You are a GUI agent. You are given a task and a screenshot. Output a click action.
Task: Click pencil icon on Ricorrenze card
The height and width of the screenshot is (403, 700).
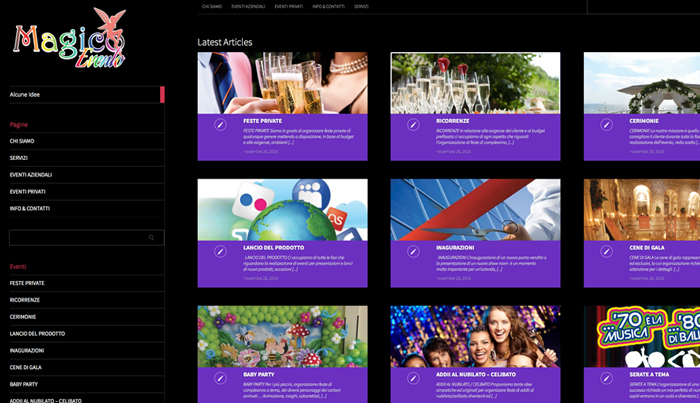(413, 125)
